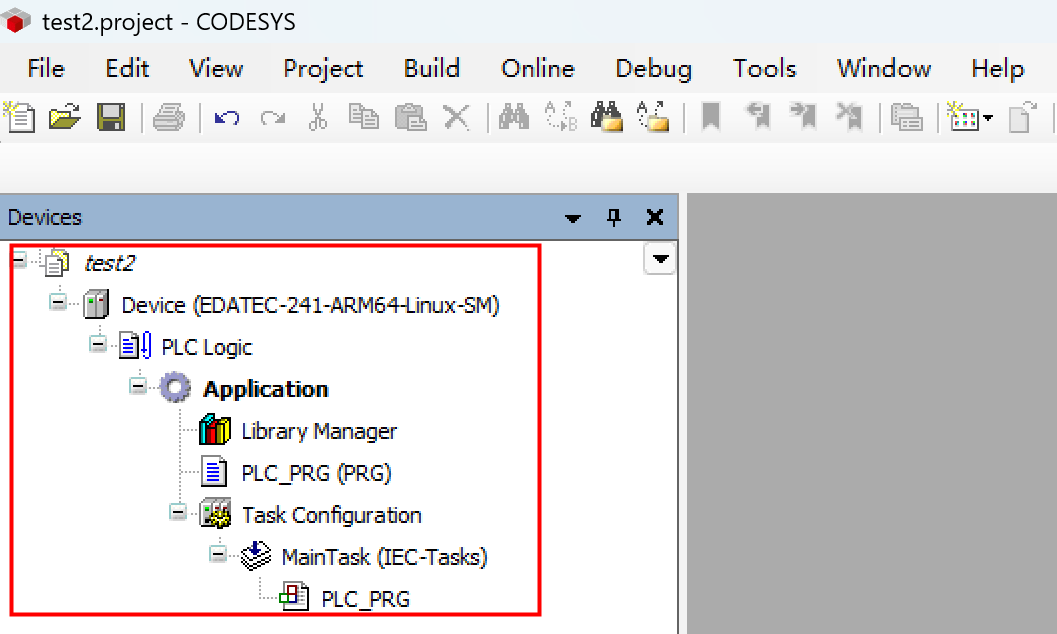Click the Undo arrow icon

coord(227,118)
